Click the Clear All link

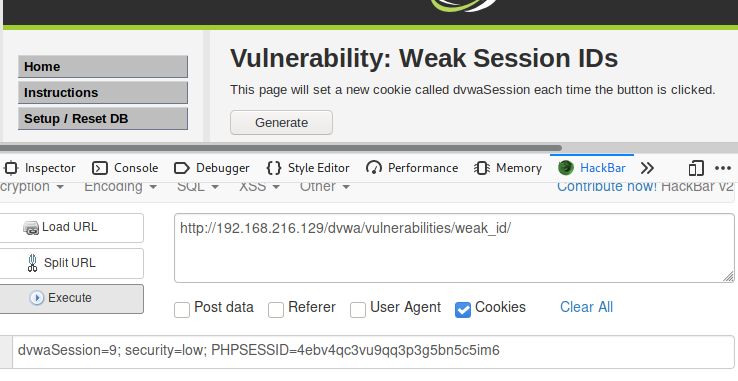pyautogui.click(x=586, y=307)
